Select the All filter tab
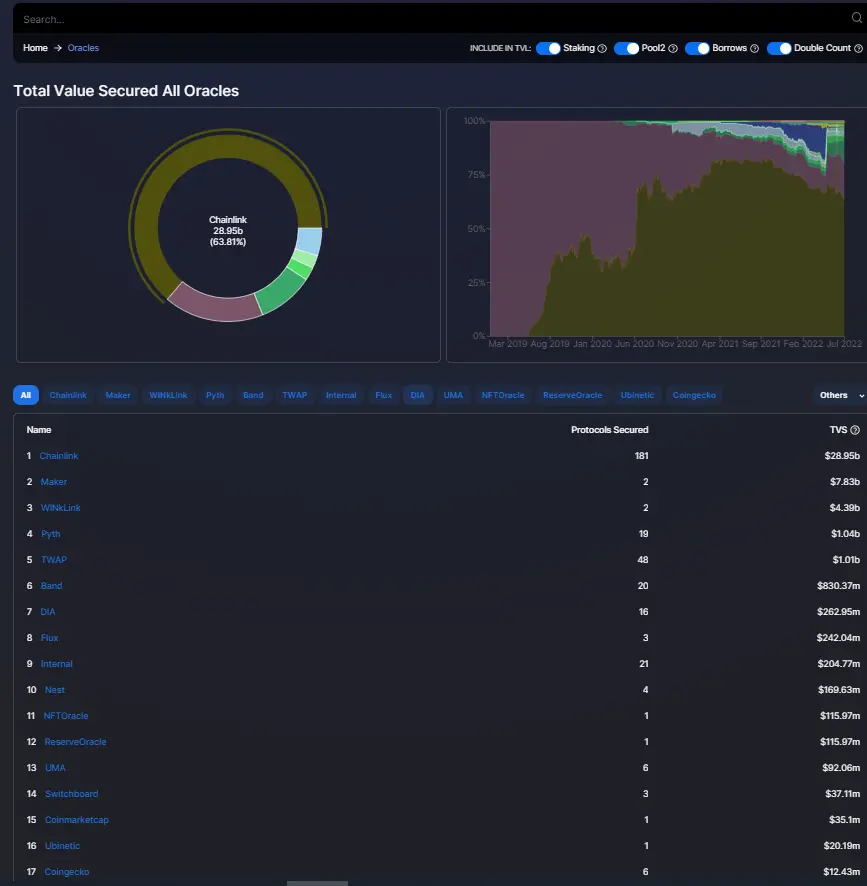This screenshot has height=886, width=867. tap(26, 395)
